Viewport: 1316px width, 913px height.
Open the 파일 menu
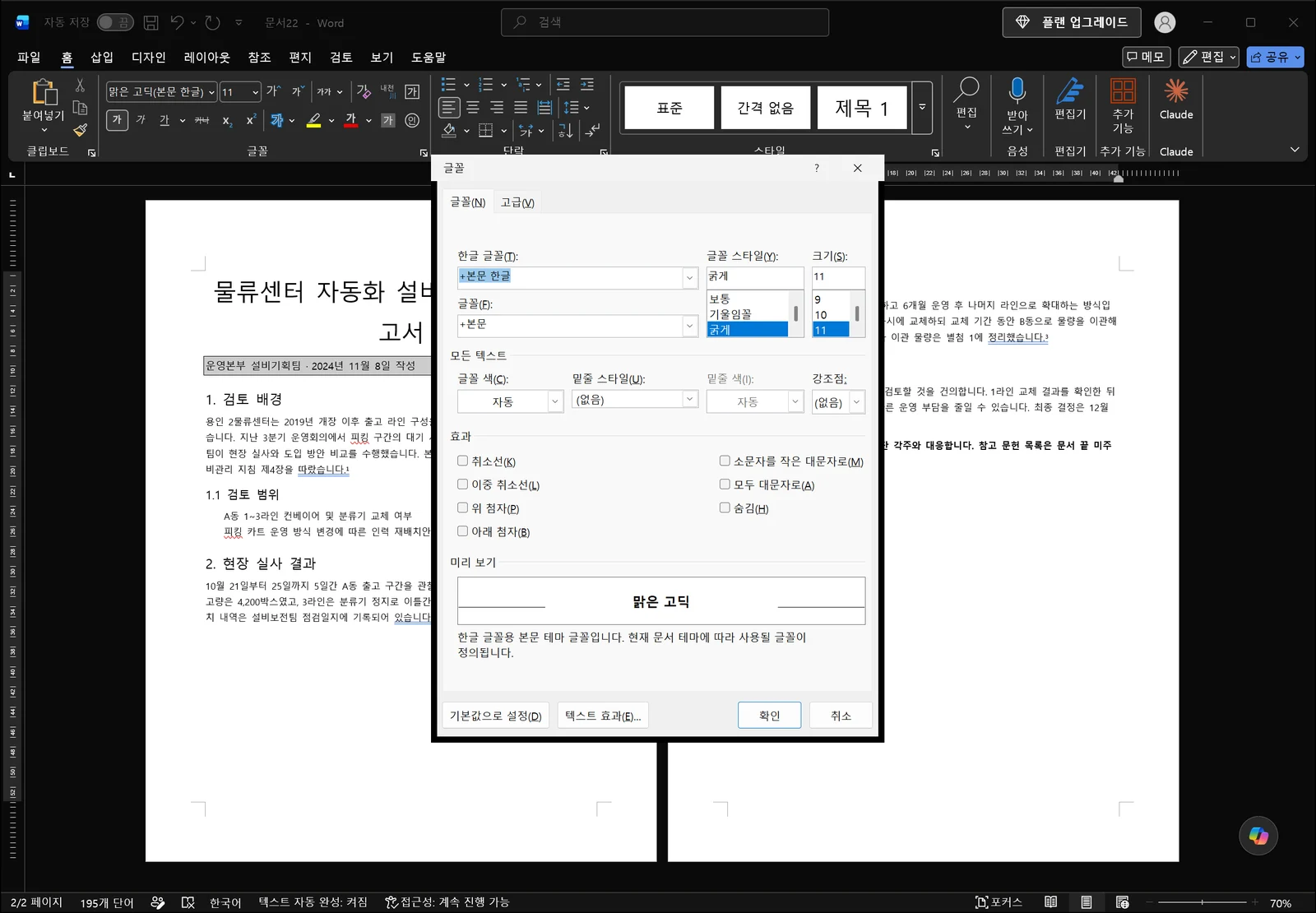point(29,57)
